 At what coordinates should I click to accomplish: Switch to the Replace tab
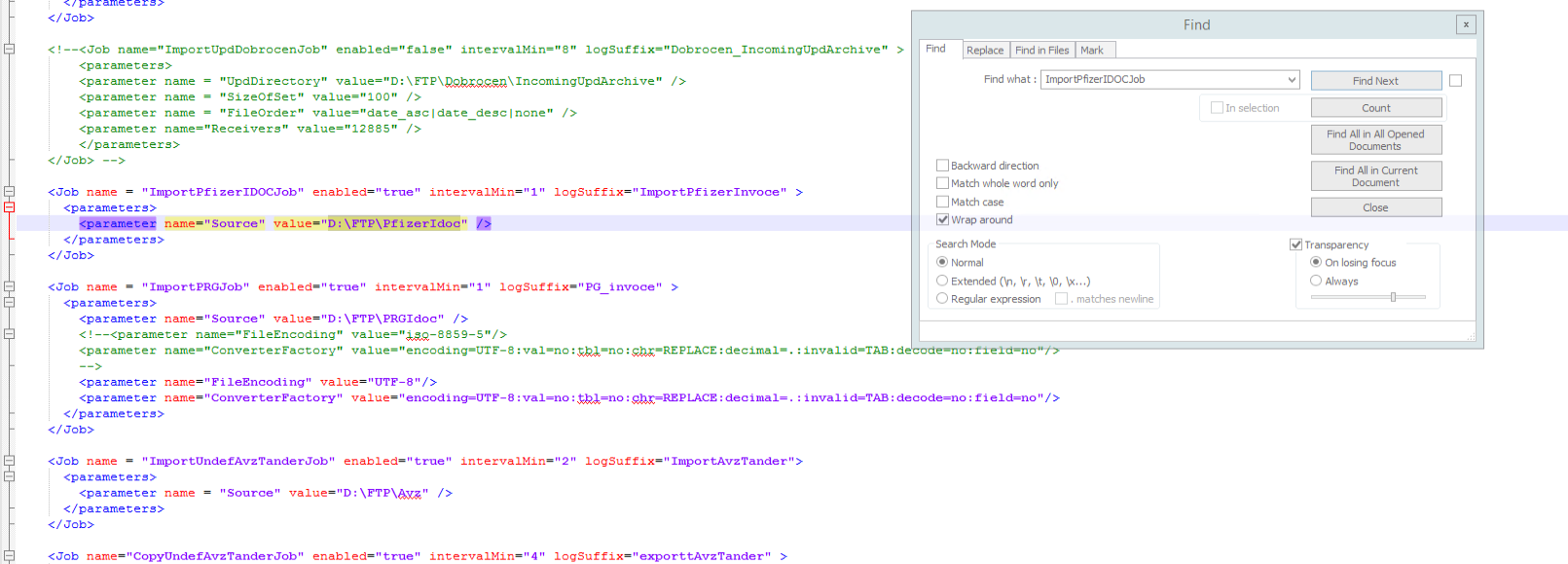pyautogui.click(x=985, y=50)
